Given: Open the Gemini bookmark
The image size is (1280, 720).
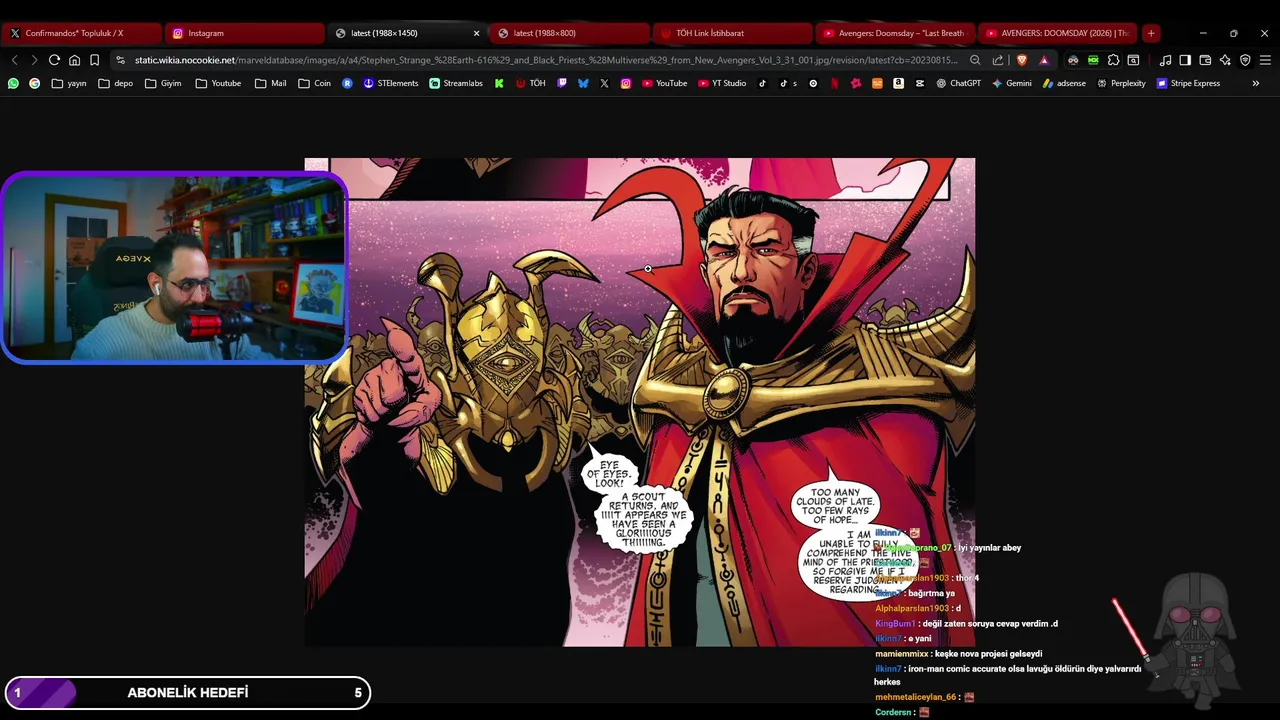Looking at the screenshot, I should (x=1012, y=83).
